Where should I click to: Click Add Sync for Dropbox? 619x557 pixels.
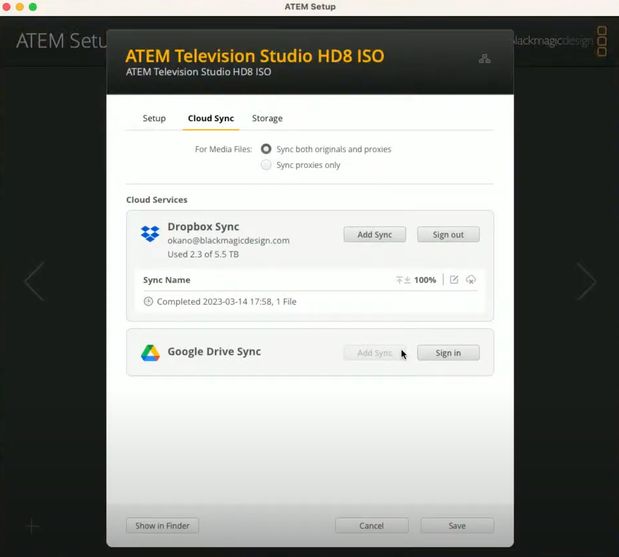tap(375, 234)
